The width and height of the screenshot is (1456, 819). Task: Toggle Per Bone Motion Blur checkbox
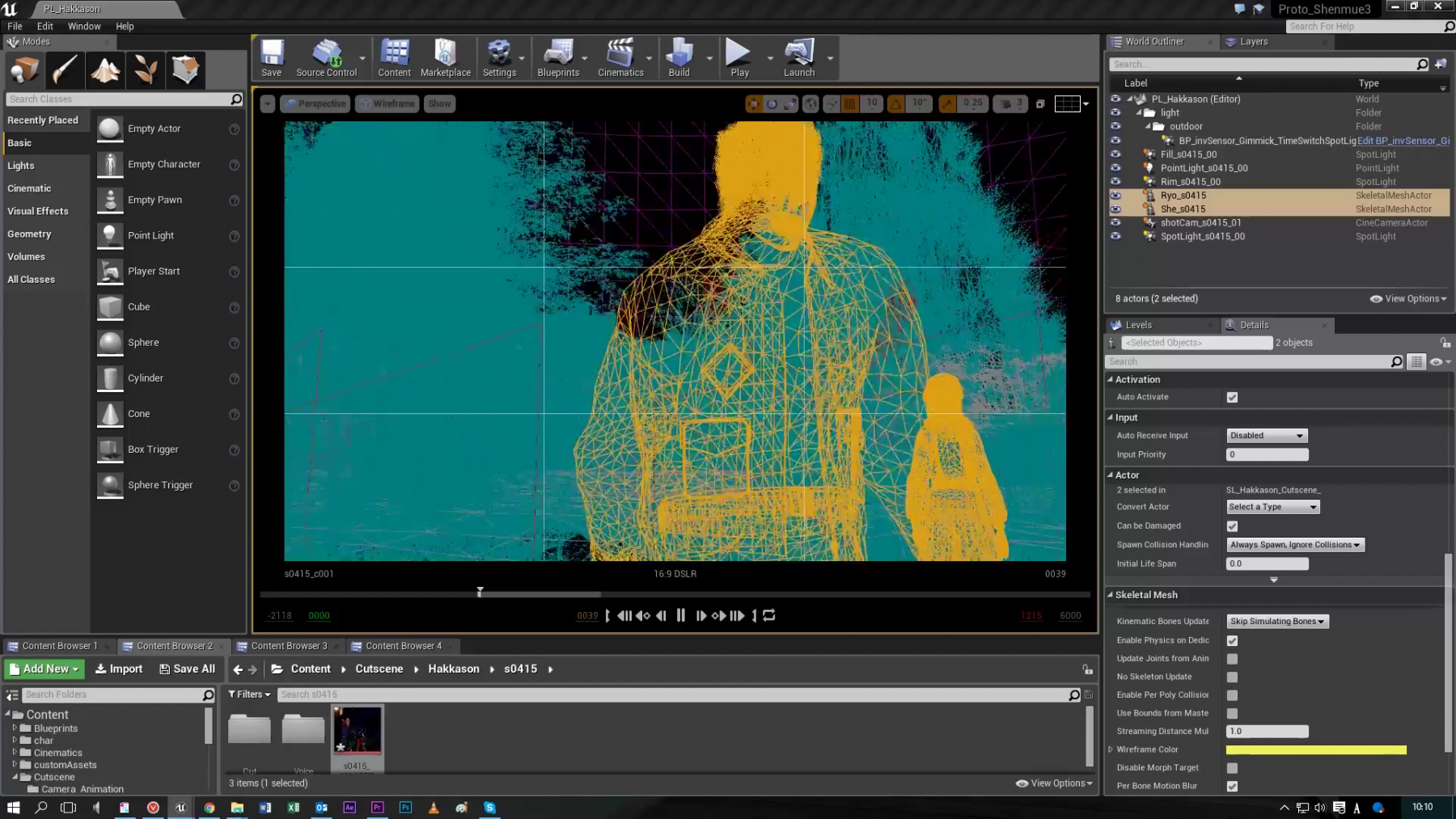tap(1232, 786)
